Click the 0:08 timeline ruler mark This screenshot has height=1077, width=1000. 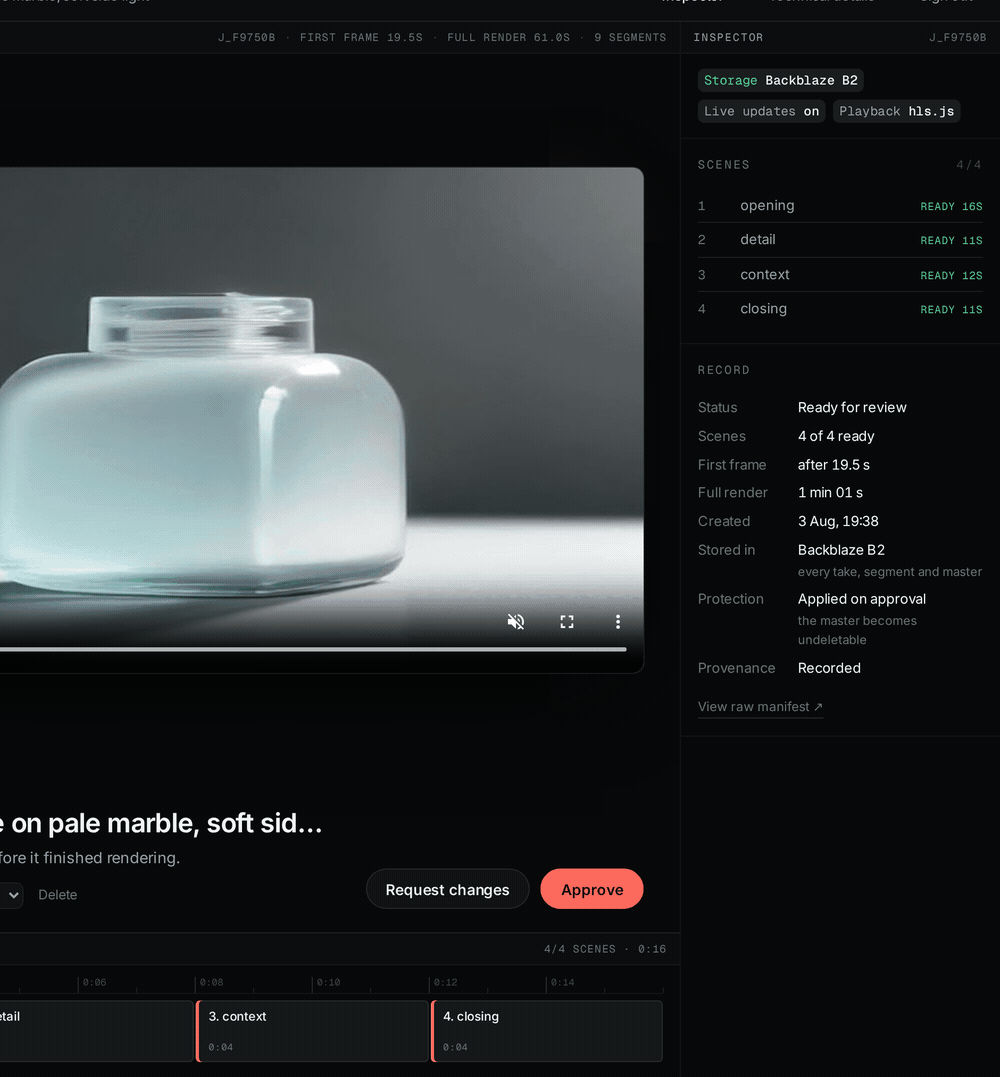point(211,982)
